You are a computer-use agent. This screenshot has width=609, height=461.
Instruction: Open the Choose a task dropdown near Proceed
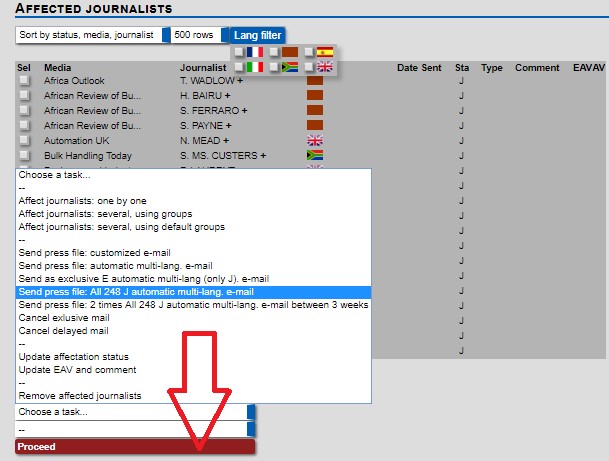point(135,411)
